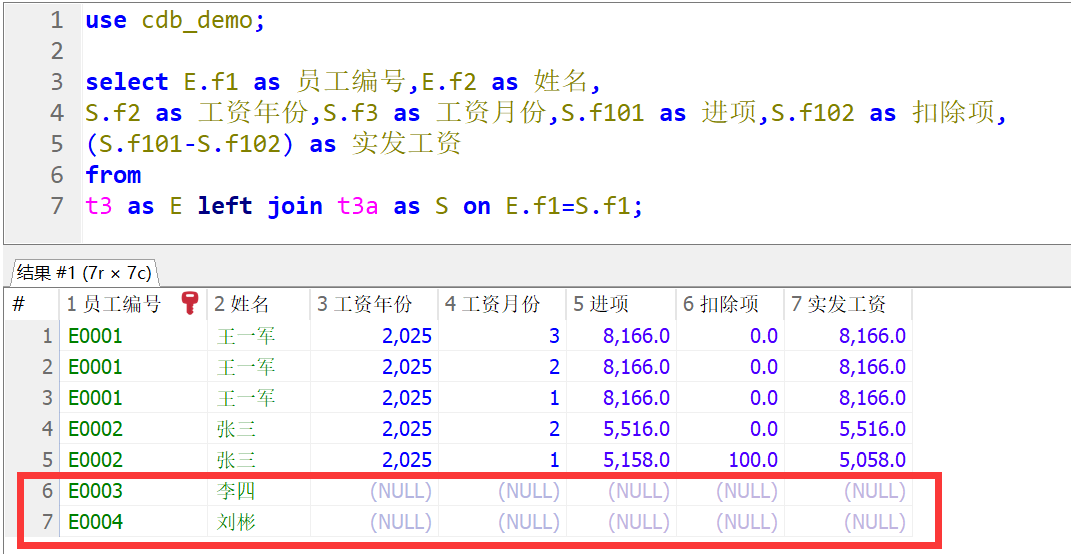The width and height of the screenshot is (1071, 554).
Task: Click the 100.0 deduction cell
Action: coord(752,460)
